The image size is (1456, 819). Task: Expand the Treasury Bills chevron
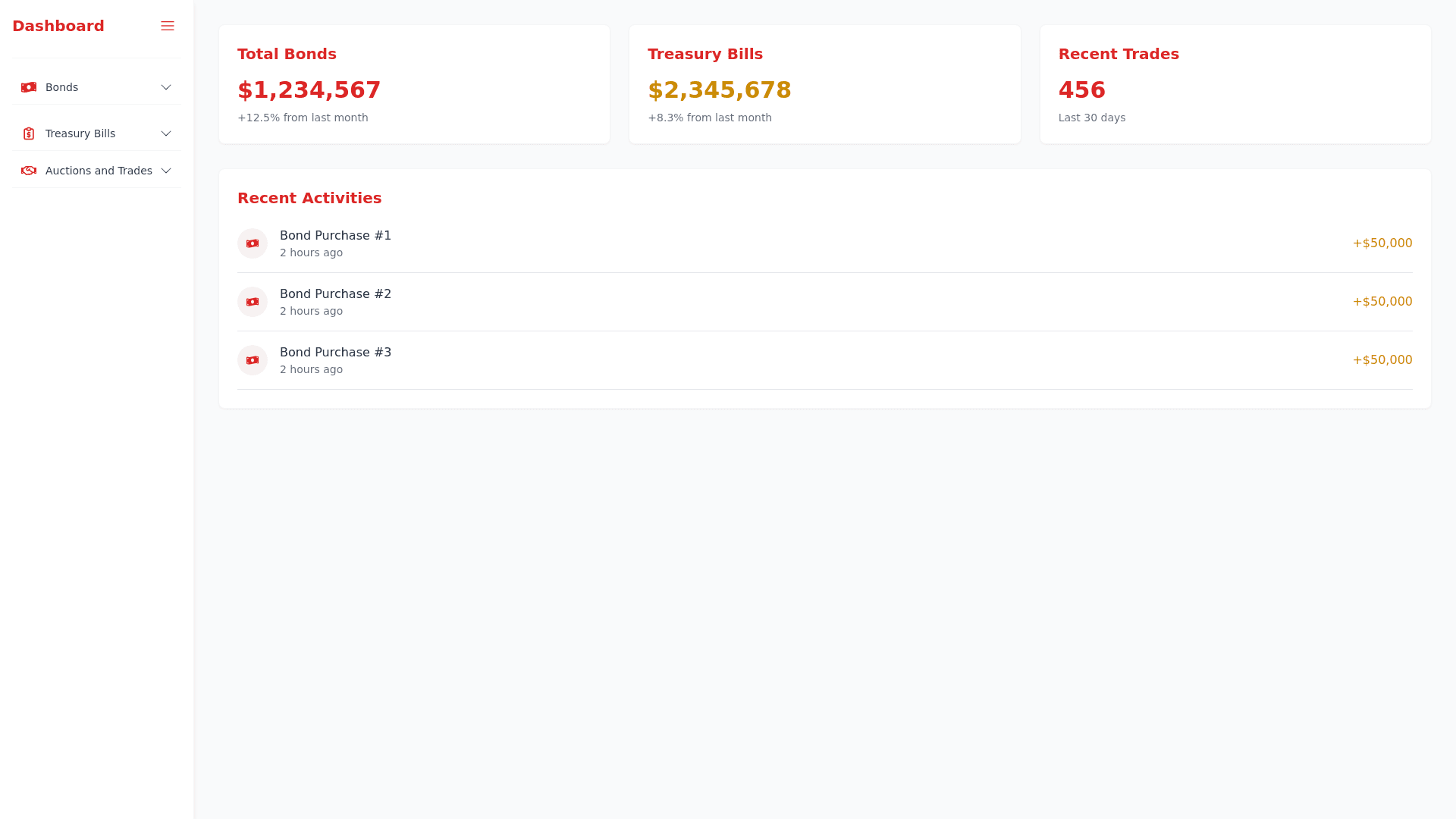click(166, 133)
